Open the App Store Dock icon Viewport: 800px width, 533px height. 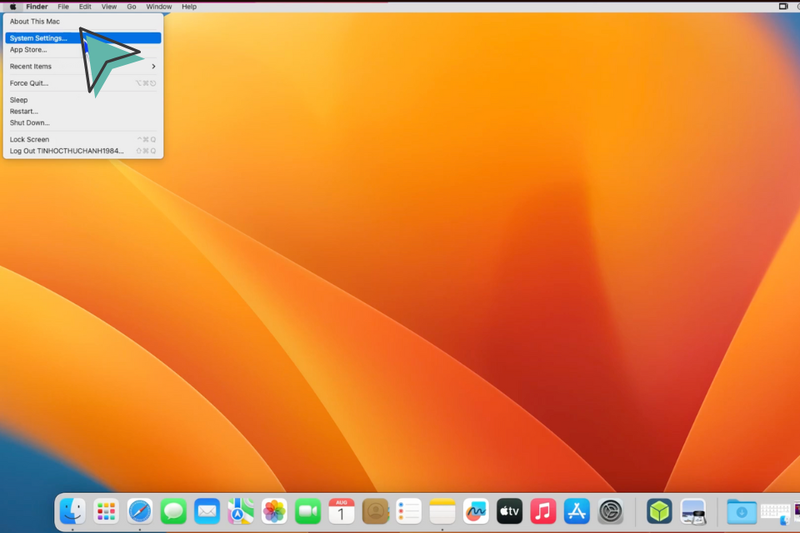(x=577, y=511)
